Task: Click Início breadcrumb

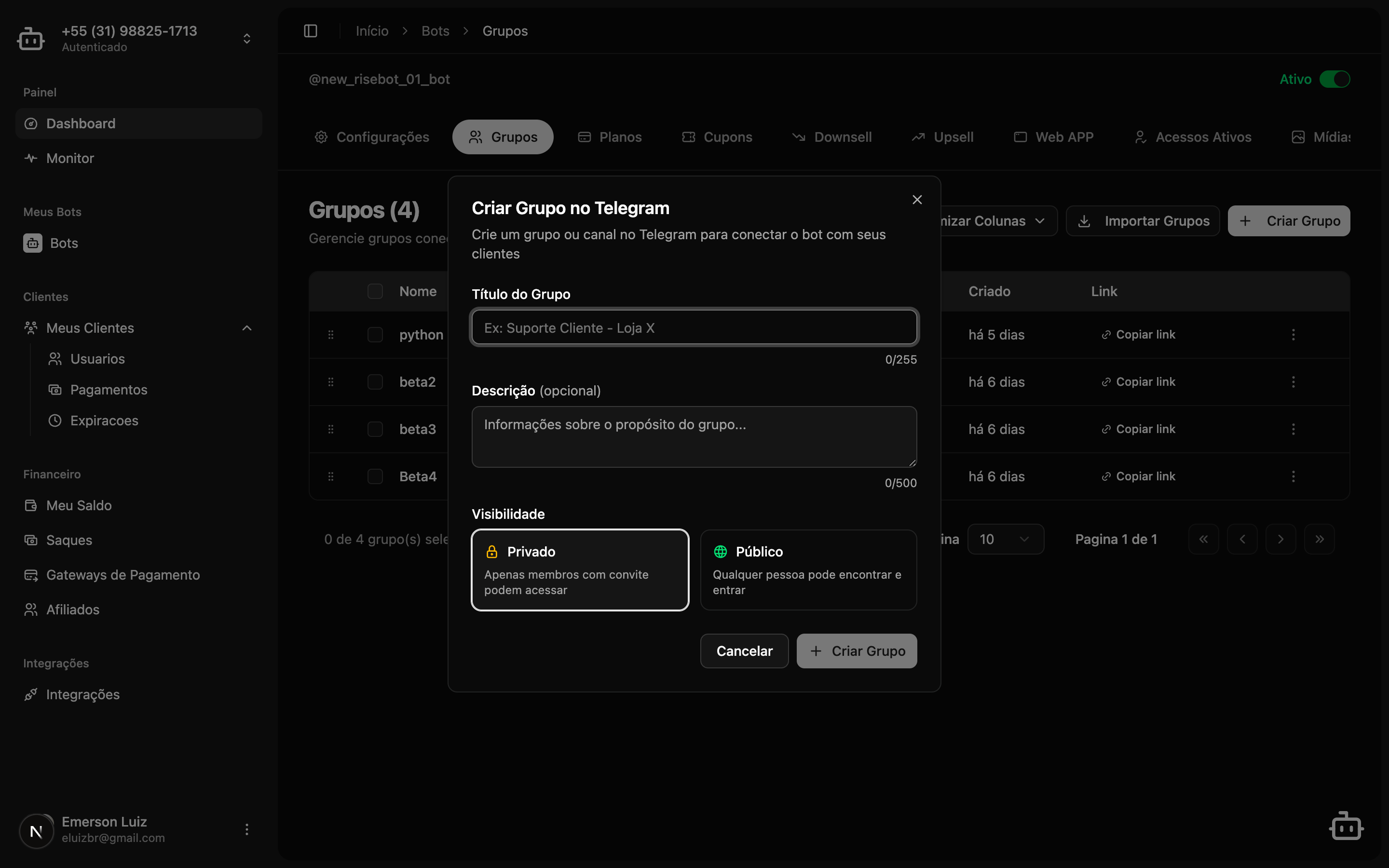Action: tap(372, 31)
